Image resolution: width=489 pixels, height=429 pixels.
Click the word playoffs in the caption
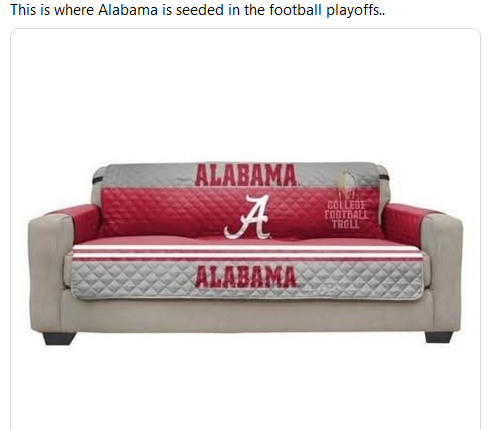[x=355, y=10]
